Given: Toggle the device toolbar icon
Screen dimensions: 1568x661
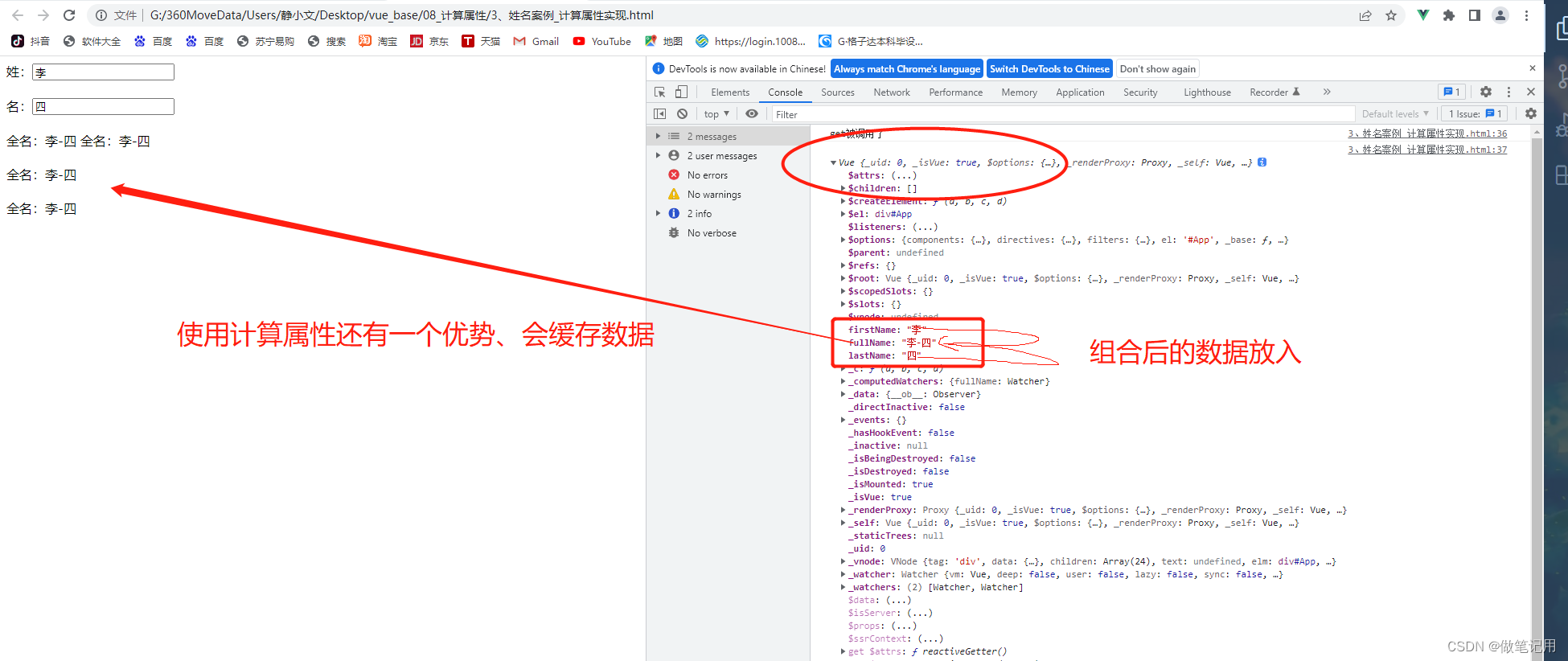Looking at the screenshot, I should [681, 92].
